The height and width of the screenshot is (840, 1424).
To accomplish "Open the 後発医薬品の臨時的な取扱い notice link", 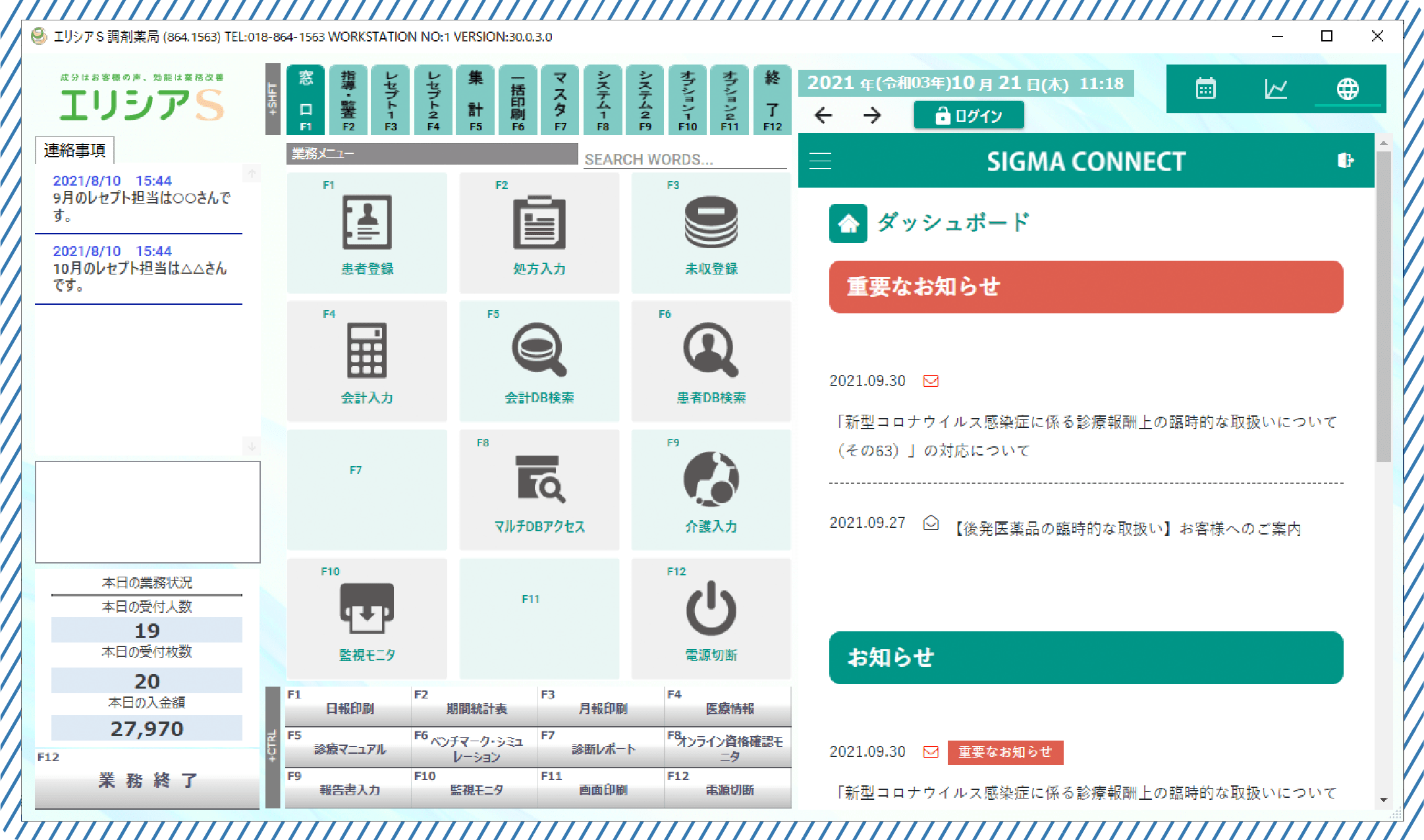I will [x=1128, y=529].
